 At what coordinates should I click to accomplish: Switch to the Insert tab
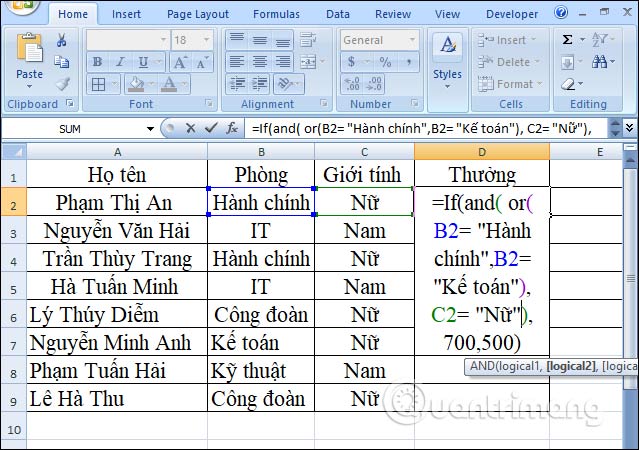(126, 14)
